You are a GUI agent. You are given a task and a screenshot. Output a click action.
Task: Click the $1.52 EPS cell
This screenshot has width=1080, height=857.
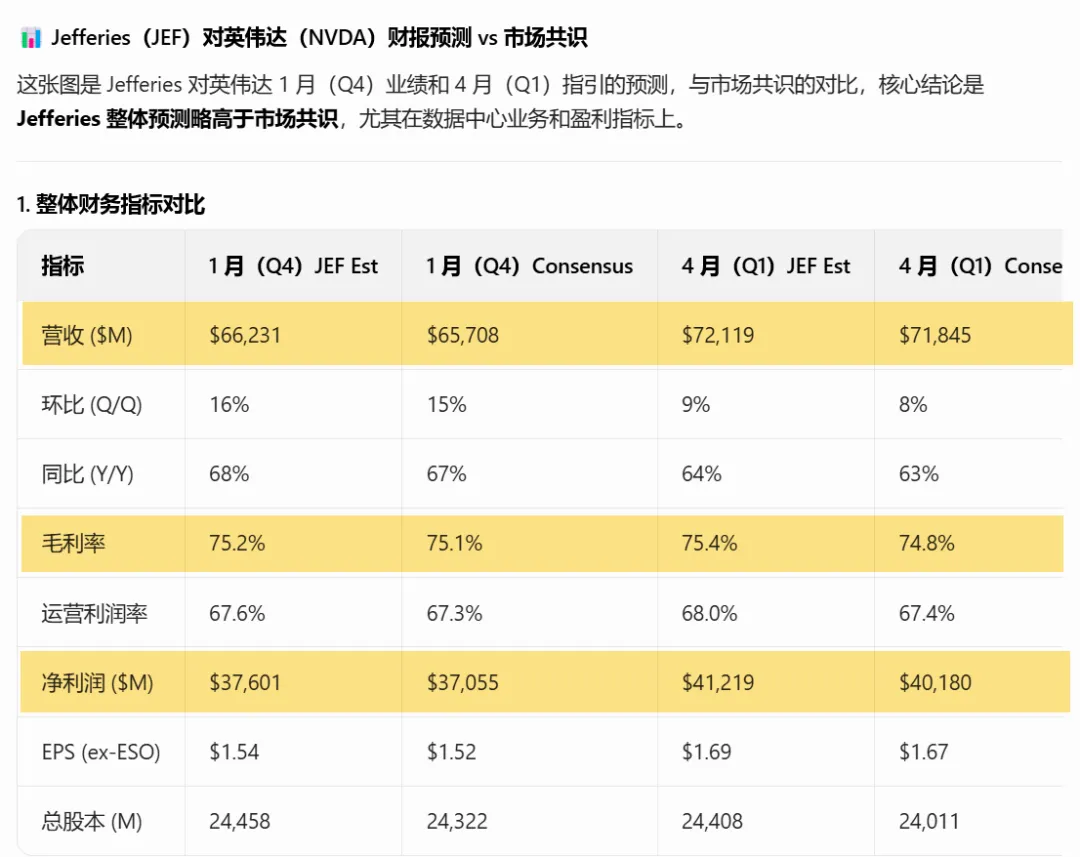[x=451, y=752]
